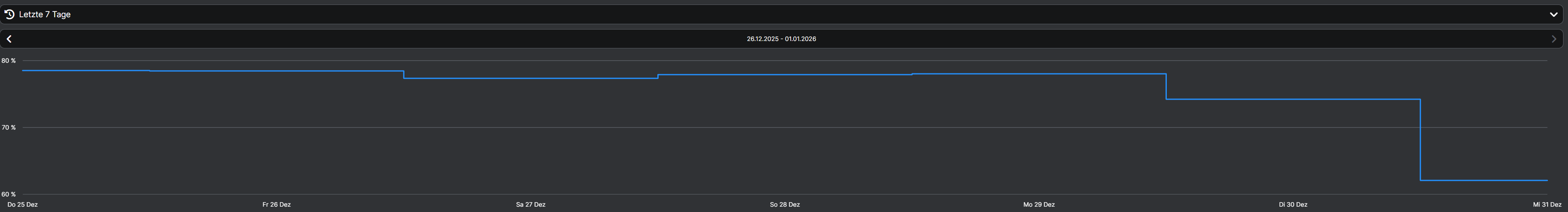Click the "Fr 26 Dez" axis label

(x=276, y=205)
